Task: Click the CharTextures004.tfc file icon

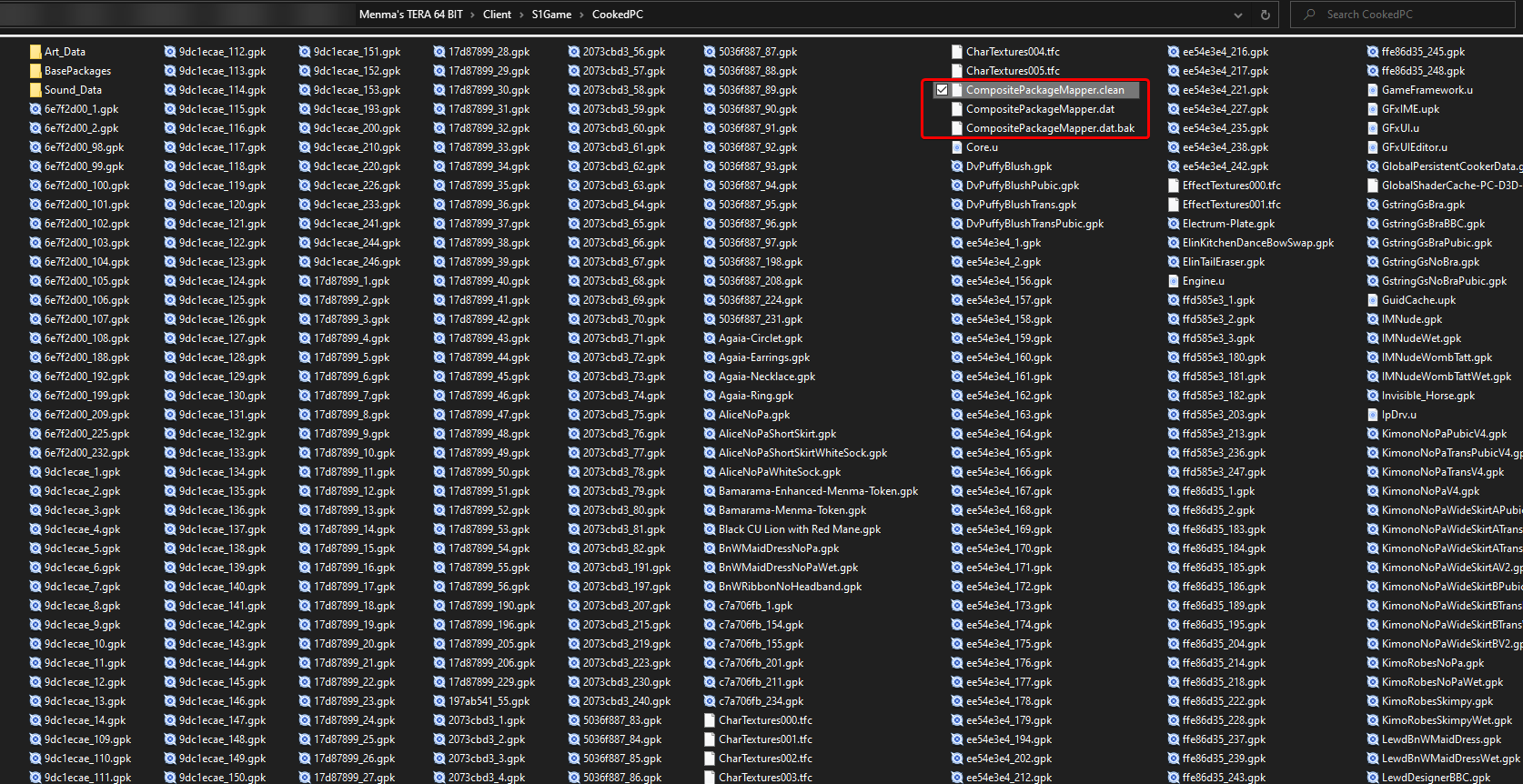Action: [x=957, y=52]
